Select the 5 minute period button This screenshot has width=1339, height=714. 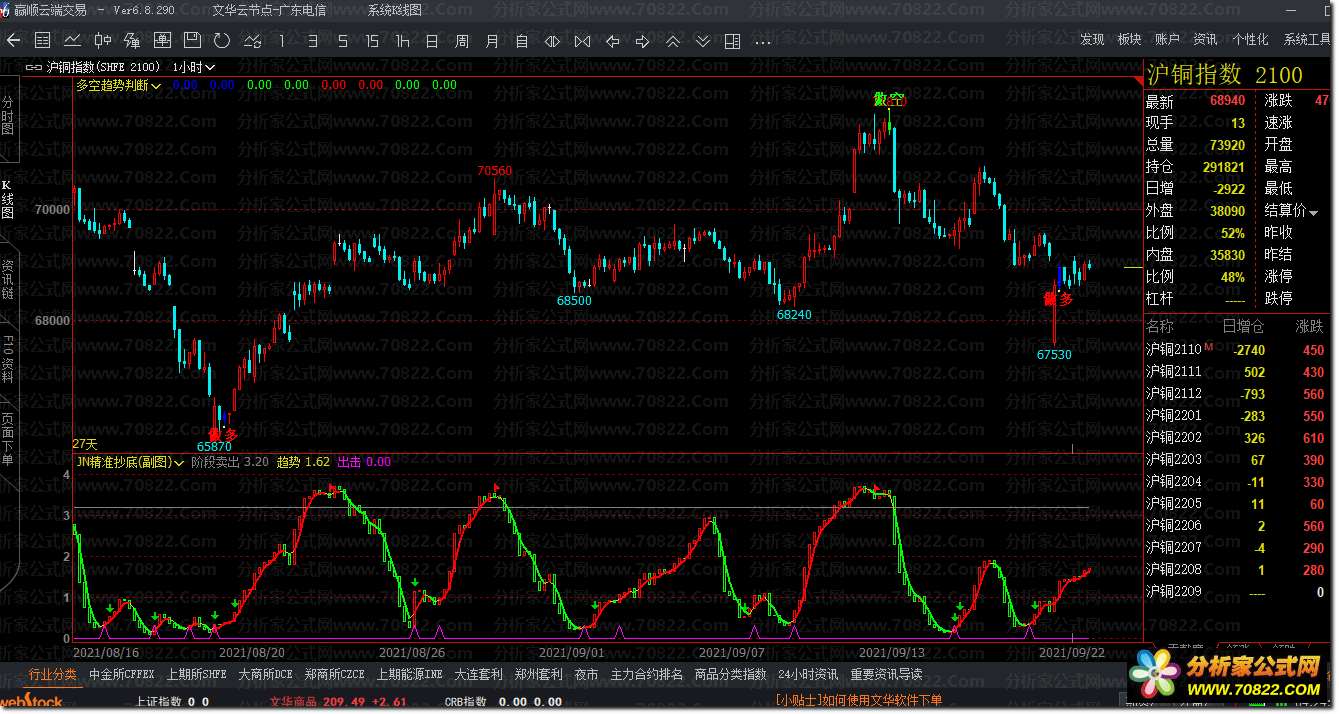pos(342,41)
